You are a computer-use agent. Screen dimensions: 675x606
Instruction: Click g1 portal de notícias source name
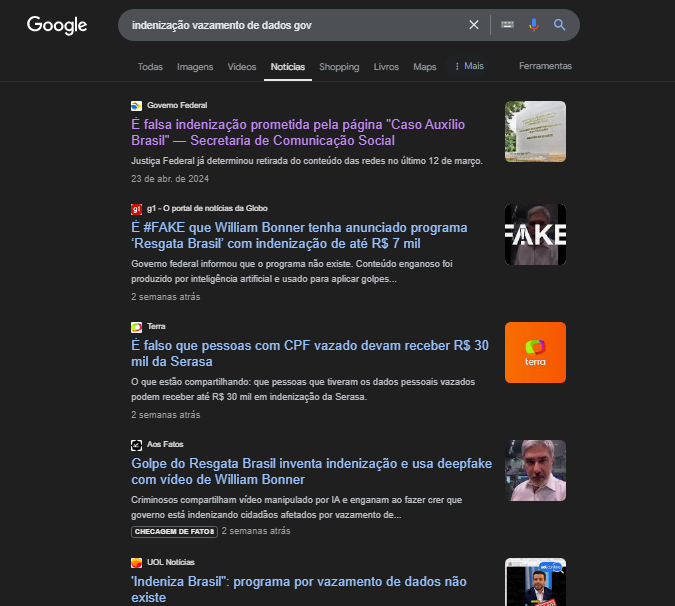click(207, 208)
